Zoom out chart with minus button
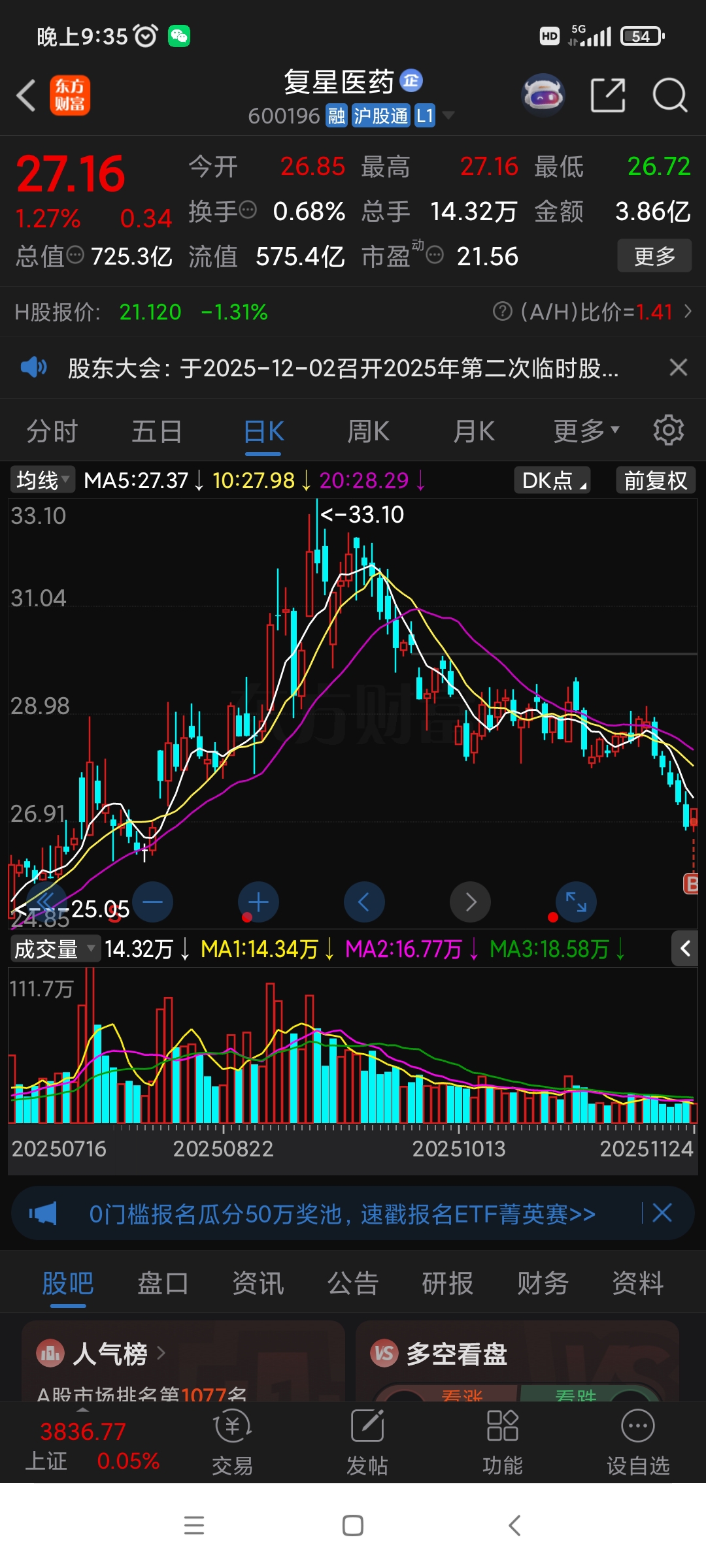Viewport: 706px width, 1568px height. pyautogui.click(x=152, y=902)
